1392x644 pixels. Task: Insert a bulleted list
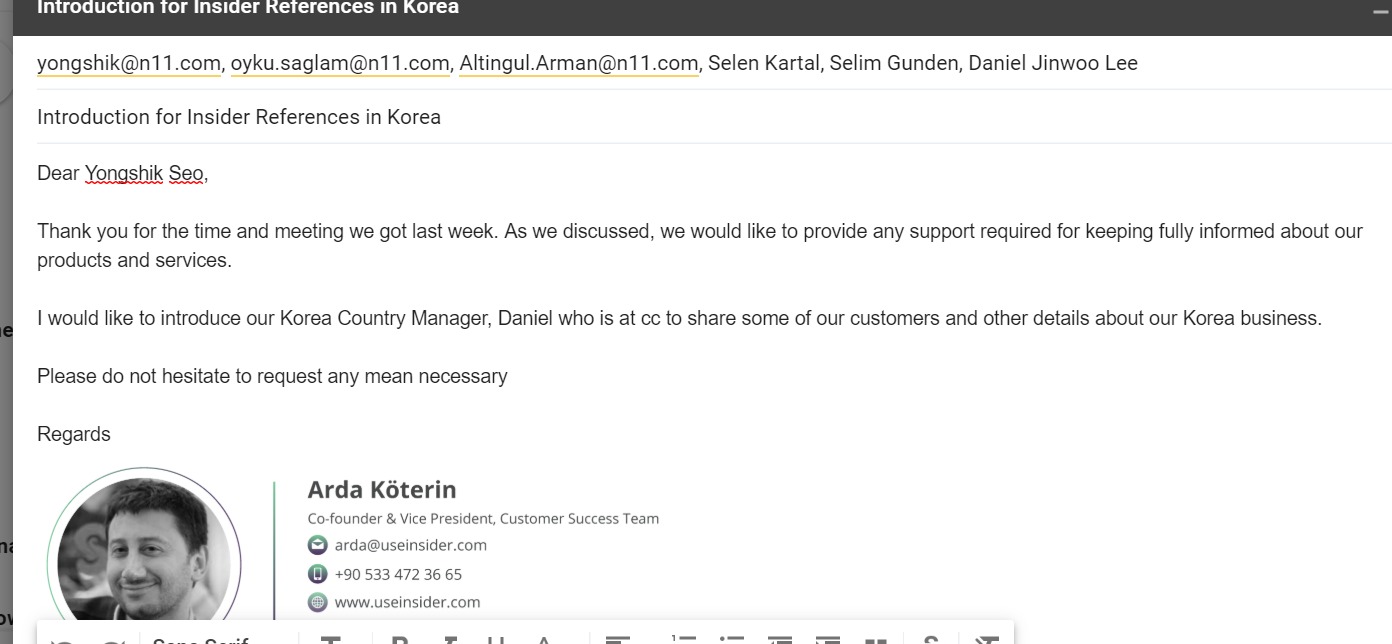pos(732,641)
